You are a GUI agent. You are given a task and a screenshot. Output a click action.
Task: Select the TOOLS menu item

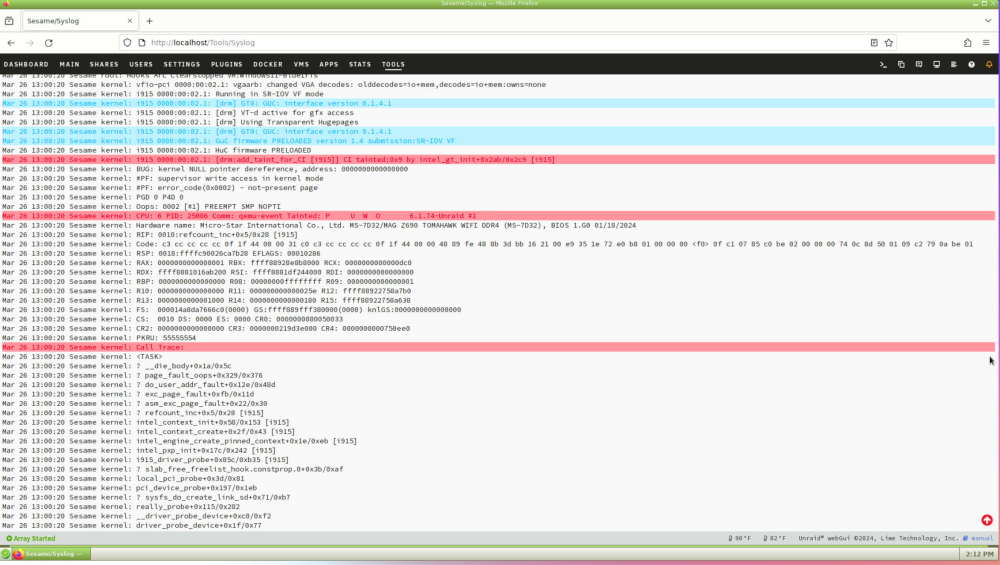pos(393,64)
